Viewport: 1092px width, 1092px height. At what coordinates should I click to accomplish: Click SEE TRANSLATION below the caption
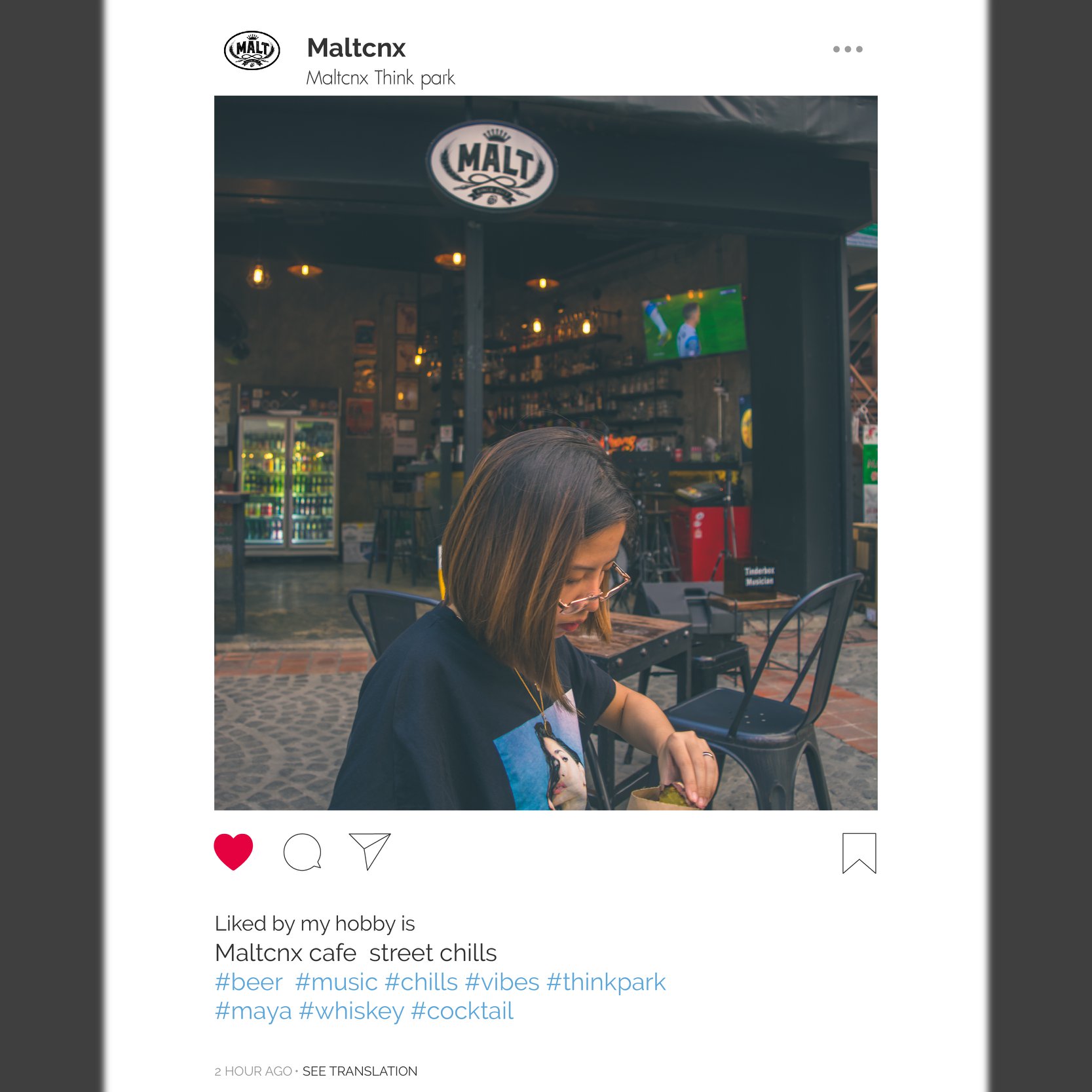(x=360, y=1071)
